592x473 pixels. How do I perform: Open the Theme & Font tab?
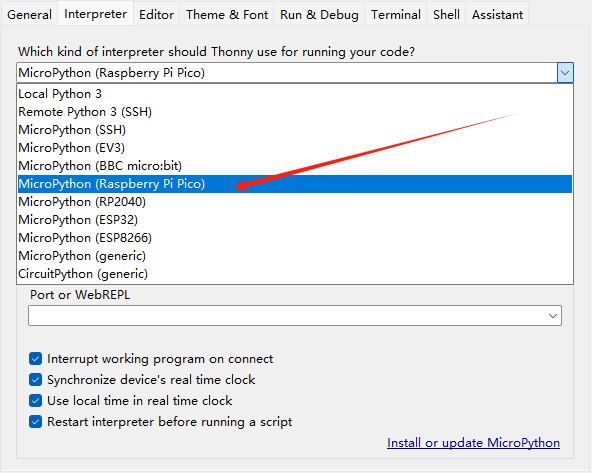227,14
